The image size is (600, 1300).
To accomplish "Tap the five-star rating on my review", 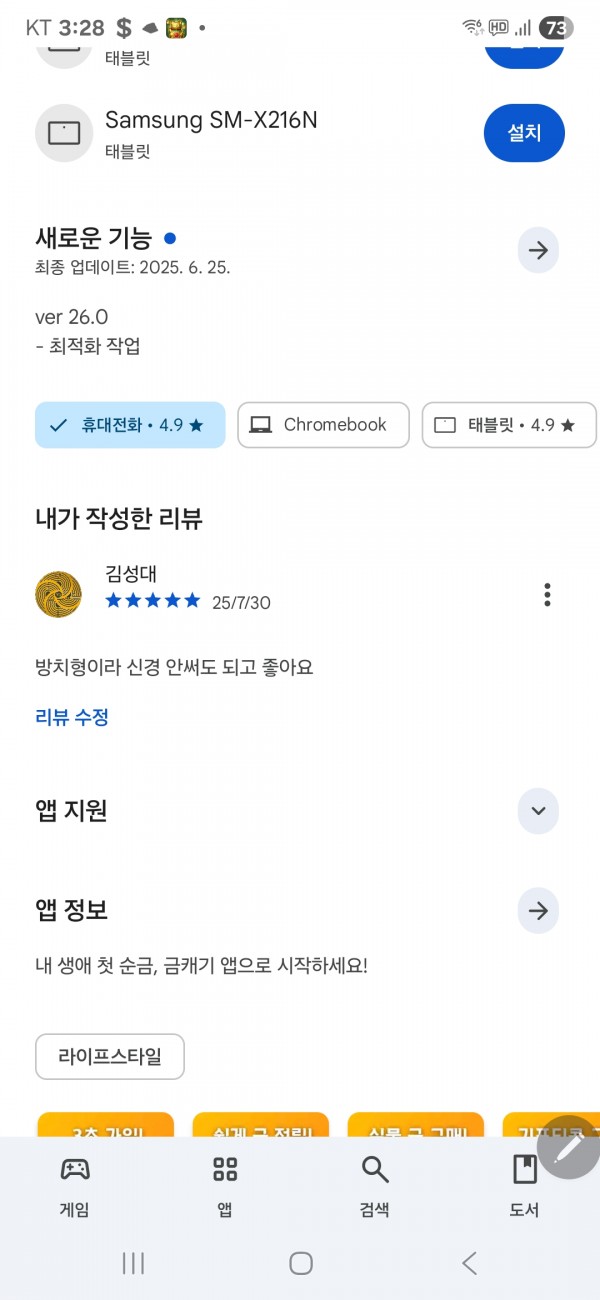I will pos(153,601).
